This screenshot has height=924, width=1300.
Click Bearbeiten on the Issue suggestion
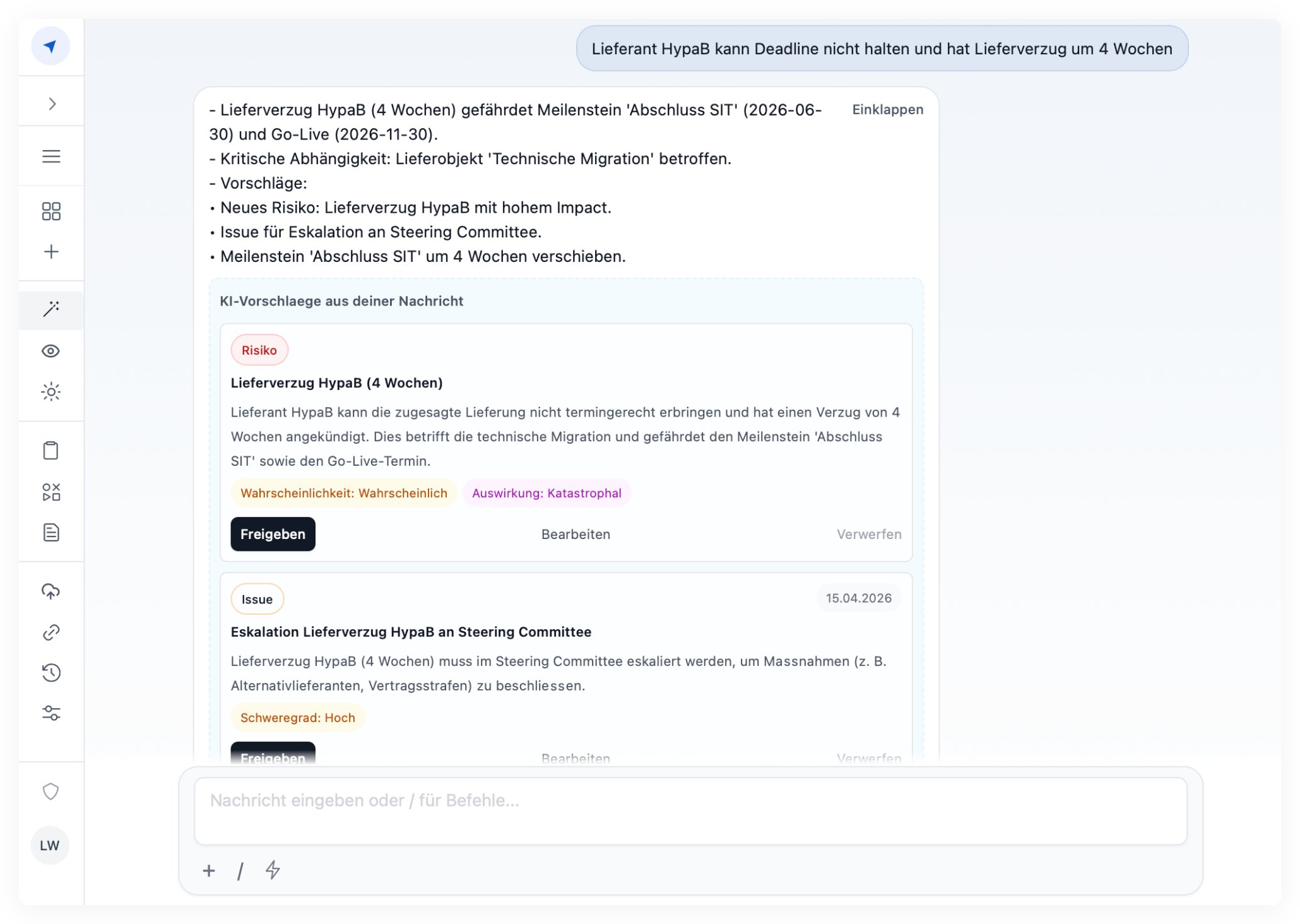pyautogui.click(x=576, y=757)
